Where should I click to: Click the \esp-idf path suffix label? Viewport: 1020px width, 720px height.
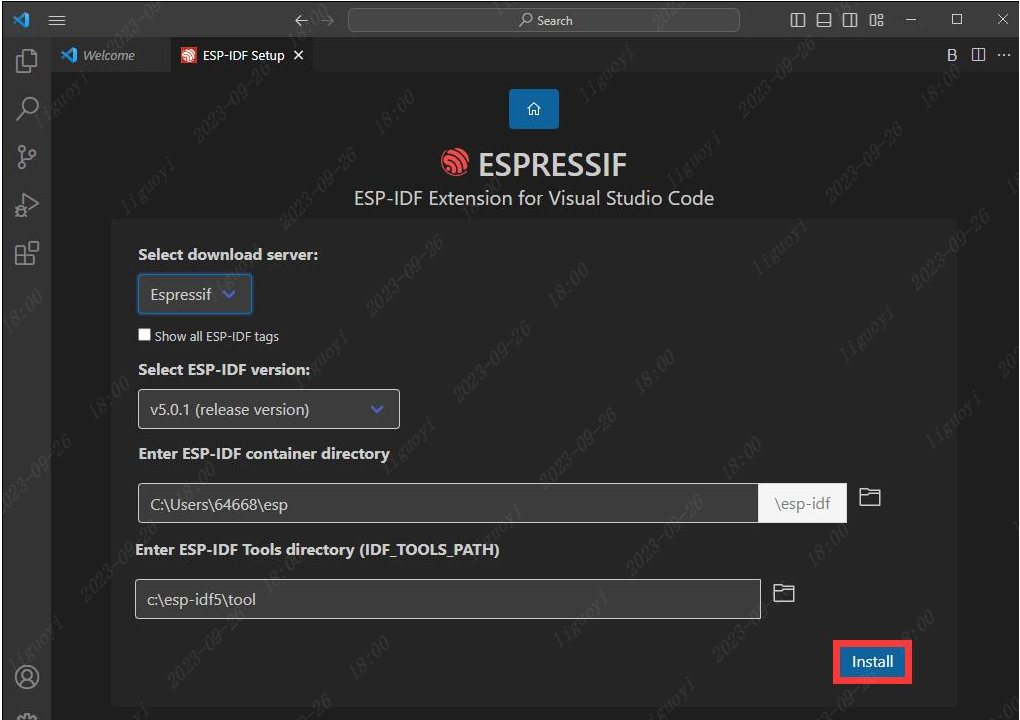coord(802,503)
